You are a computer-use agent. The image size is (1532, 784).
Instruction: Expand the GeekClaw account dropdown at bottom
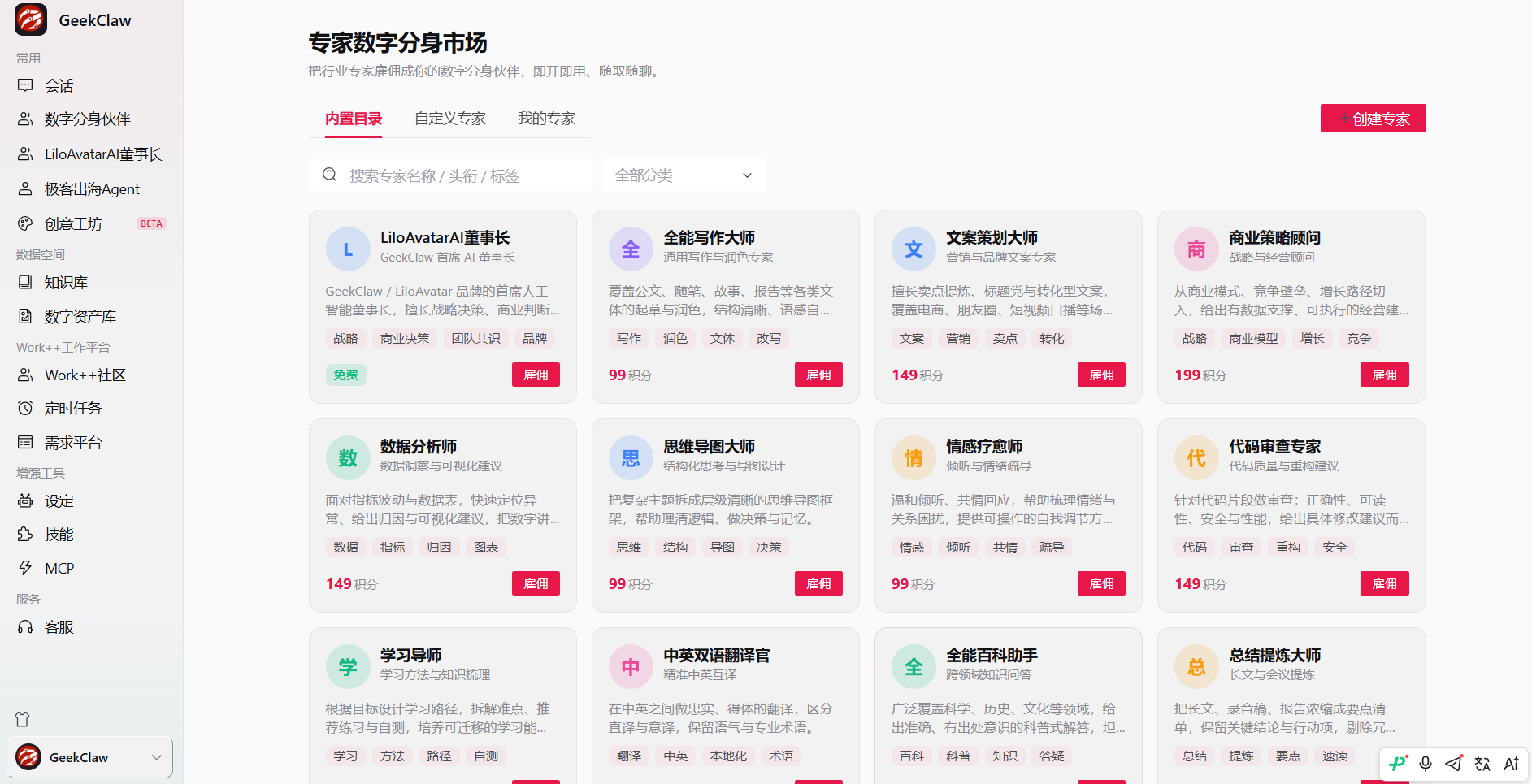click(x=89, y=757)
